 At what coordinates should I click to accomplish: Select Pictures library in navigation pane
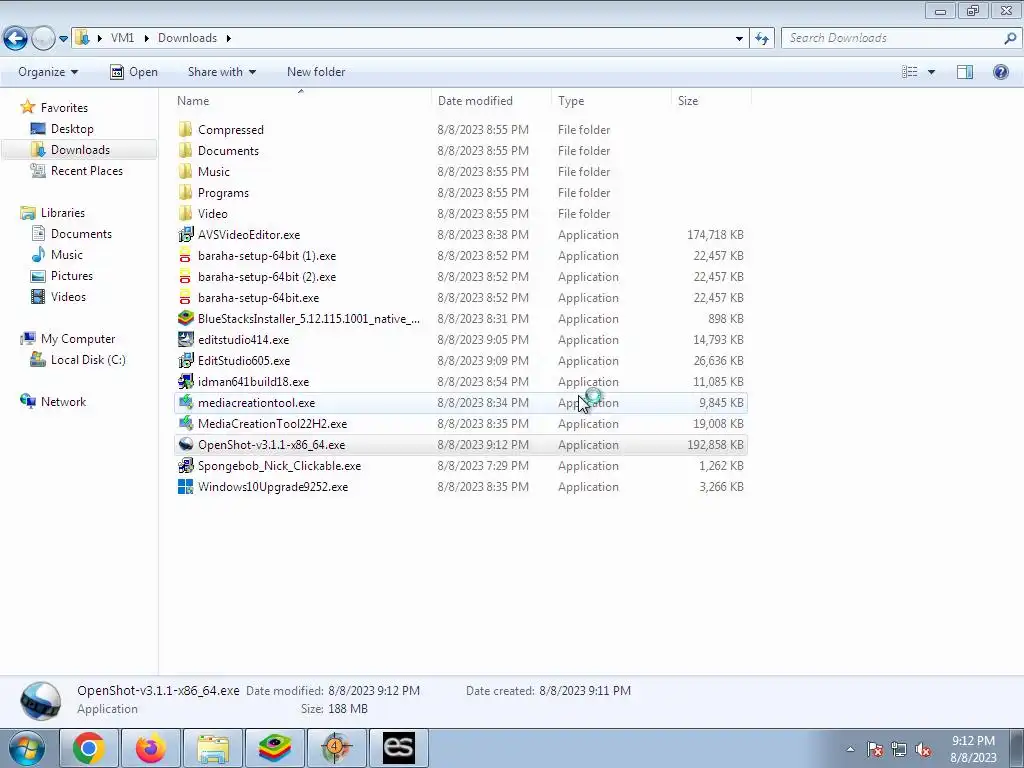(x=71, y=276)
